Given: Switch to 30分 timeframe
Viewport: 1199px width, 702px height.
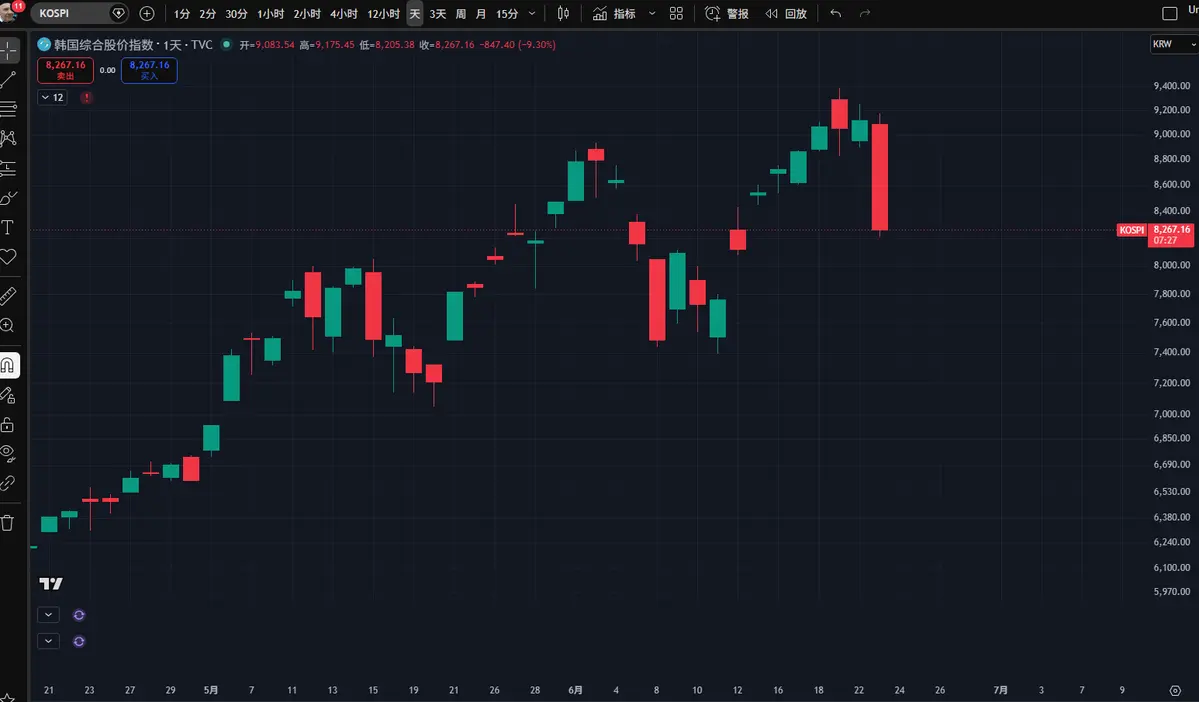Looking at the screenshot, I should point(236,14).
